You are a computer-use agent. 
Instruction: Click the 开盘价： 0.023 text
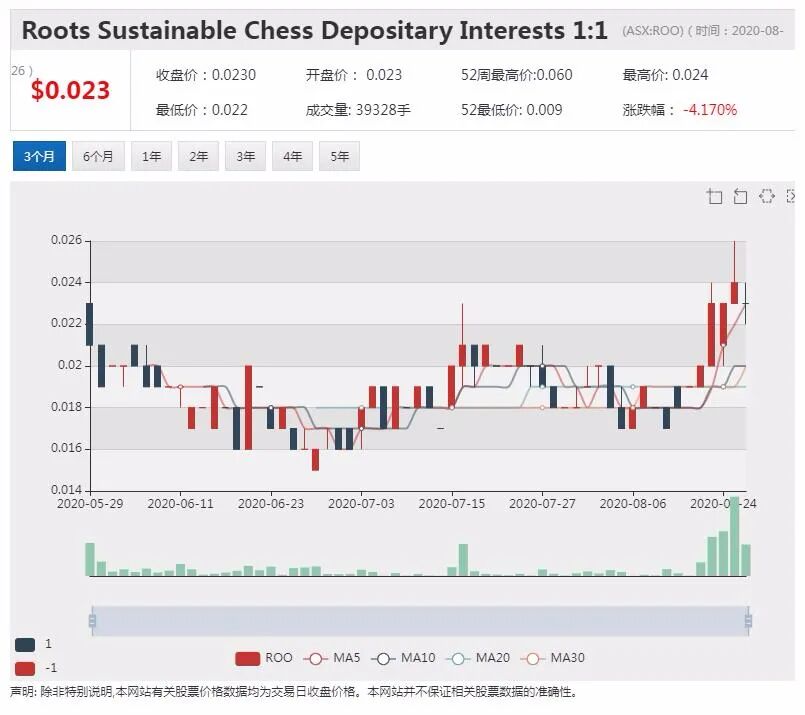point(354,75)
